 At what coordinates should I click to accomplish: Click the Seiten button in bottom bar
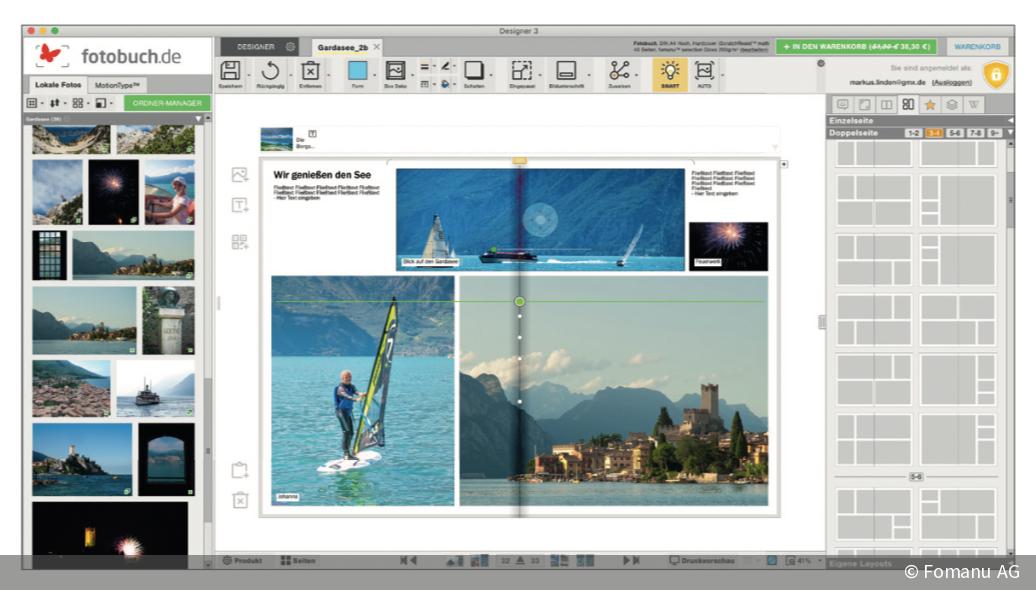point(297,560)
